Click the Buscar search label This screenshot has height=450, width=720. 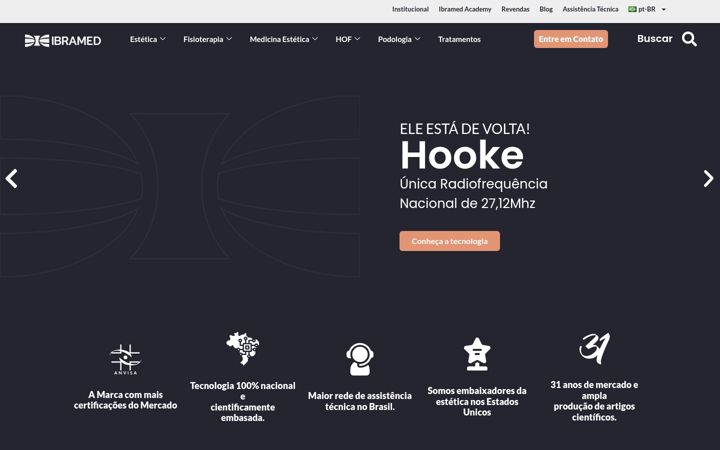click(654, 39)
